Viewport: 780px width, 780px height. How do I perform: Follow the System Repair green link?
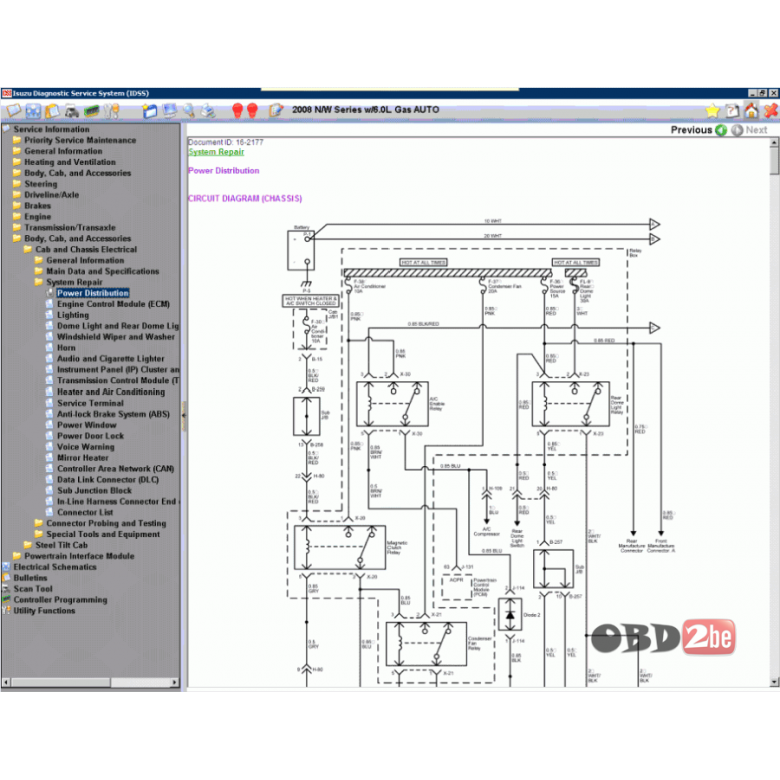(216, 152)
